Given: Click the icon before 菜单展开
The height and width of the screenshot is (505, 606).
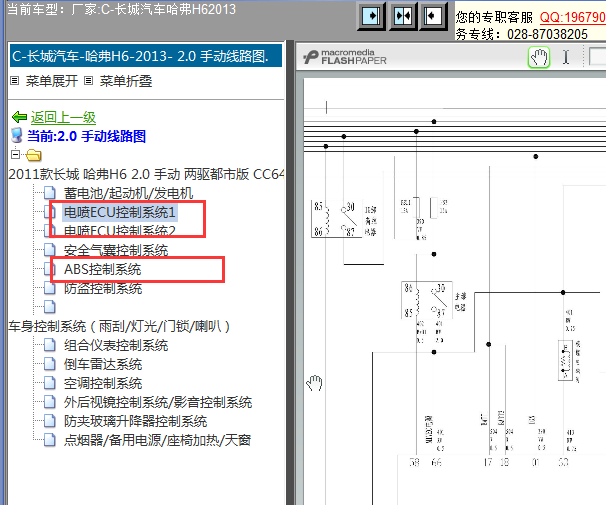Looking at the screenshot, I should coord(15,81).
